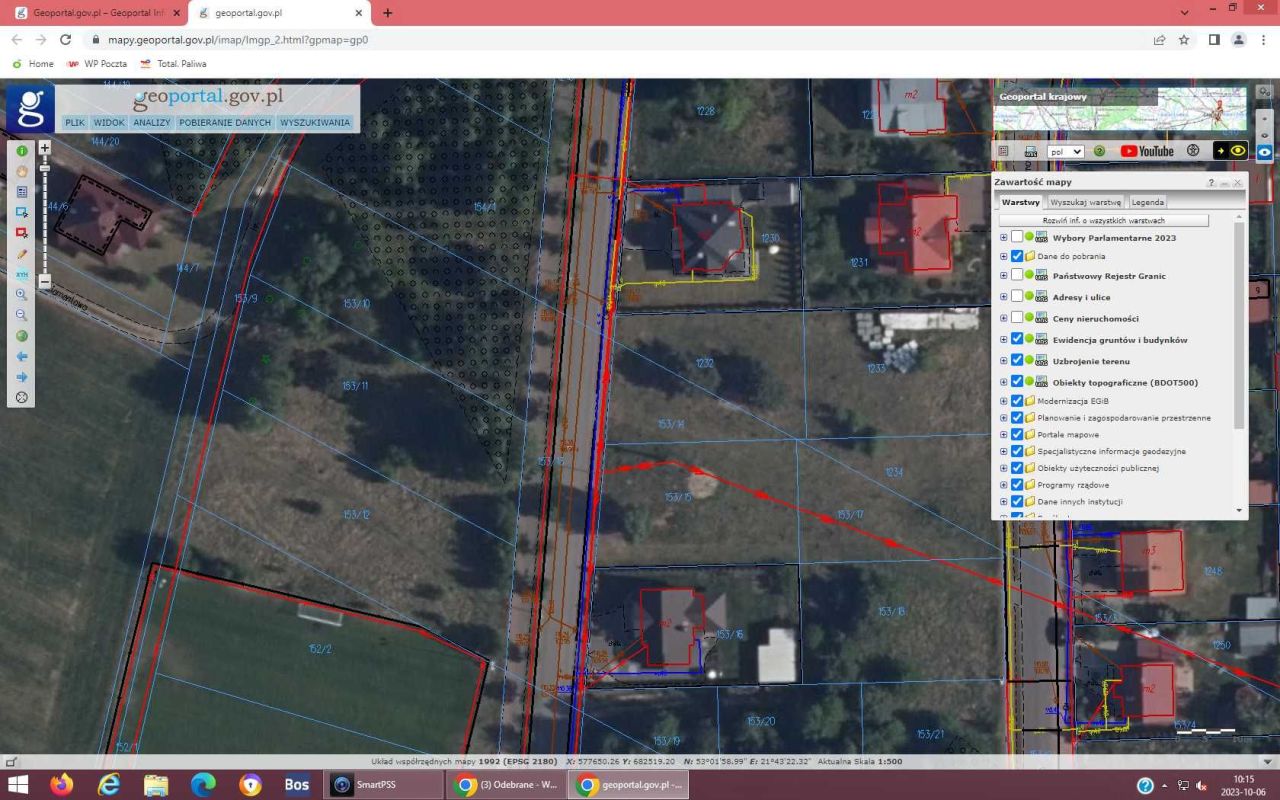
Task: Open the Total. Paliwa bookmark
Action: [x=173, y=63]
